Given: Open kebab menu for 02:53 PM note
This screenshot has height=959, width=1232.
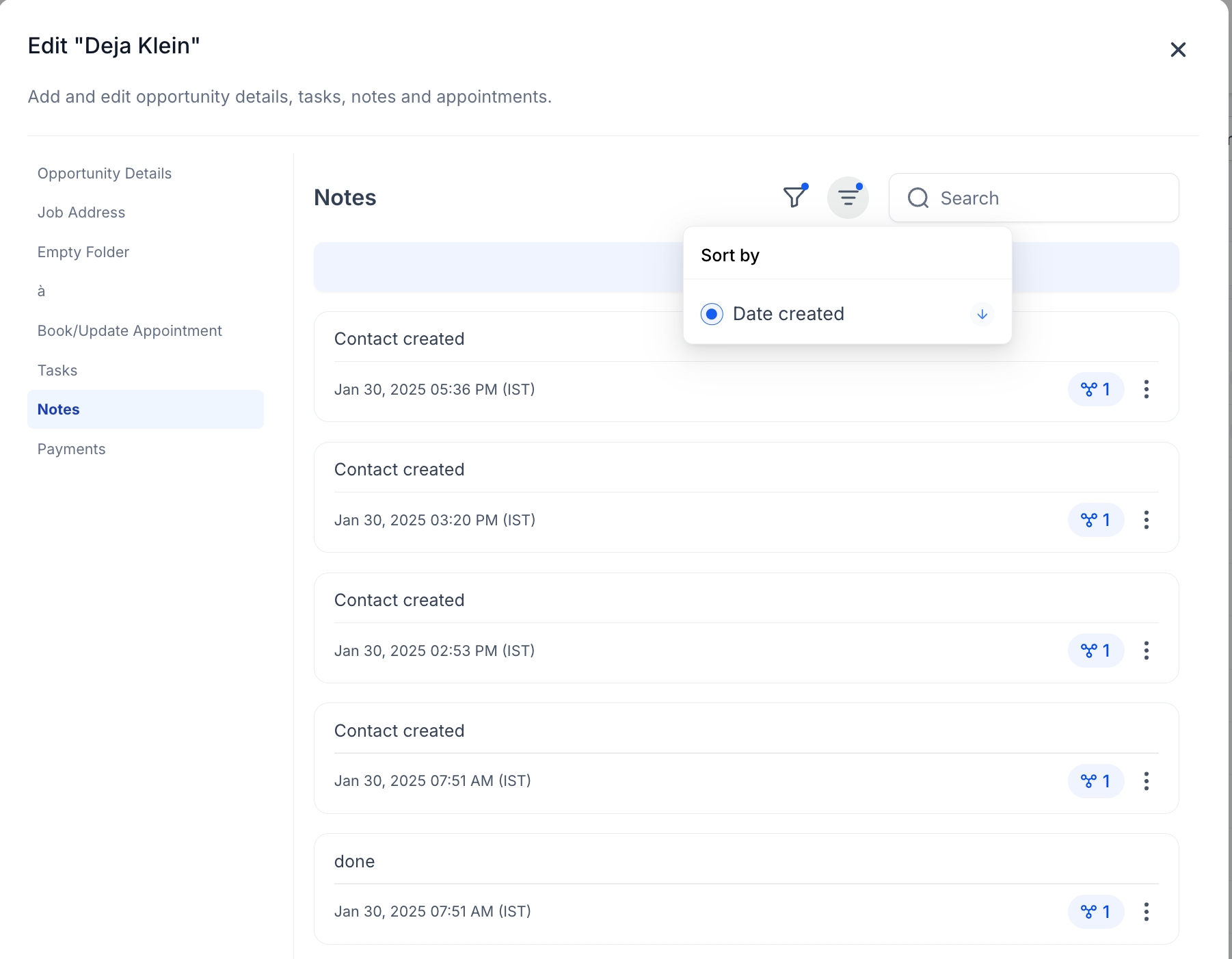Looking at the screenshot, I should (1147, 651).
